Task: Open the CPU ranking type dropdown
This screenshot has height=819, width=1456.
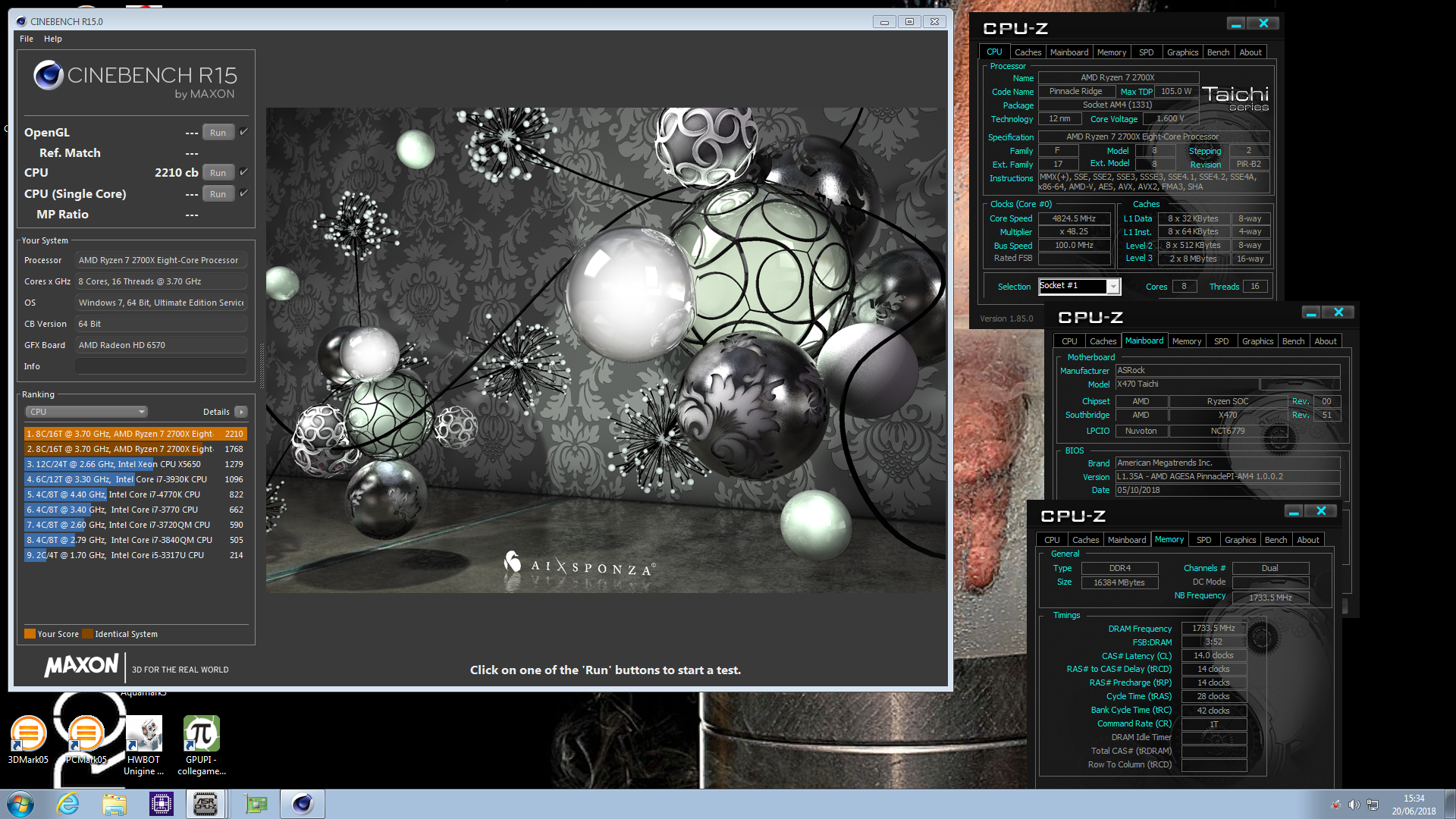Action: (x=86, y=412)
